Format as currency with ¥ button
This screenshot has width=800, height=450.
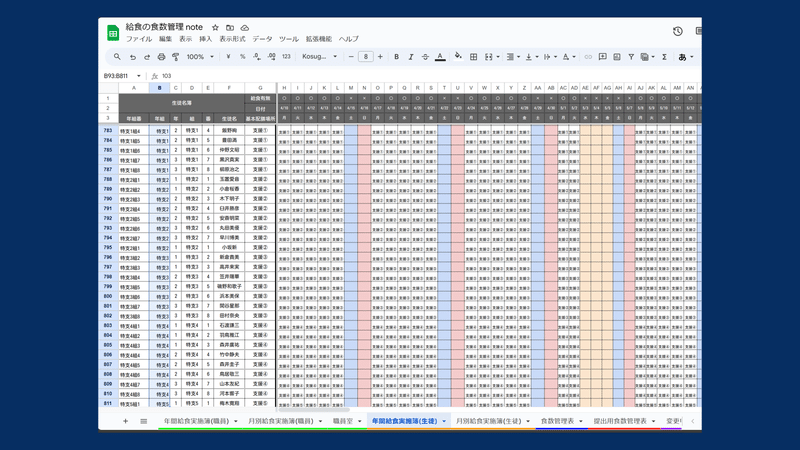228,57
